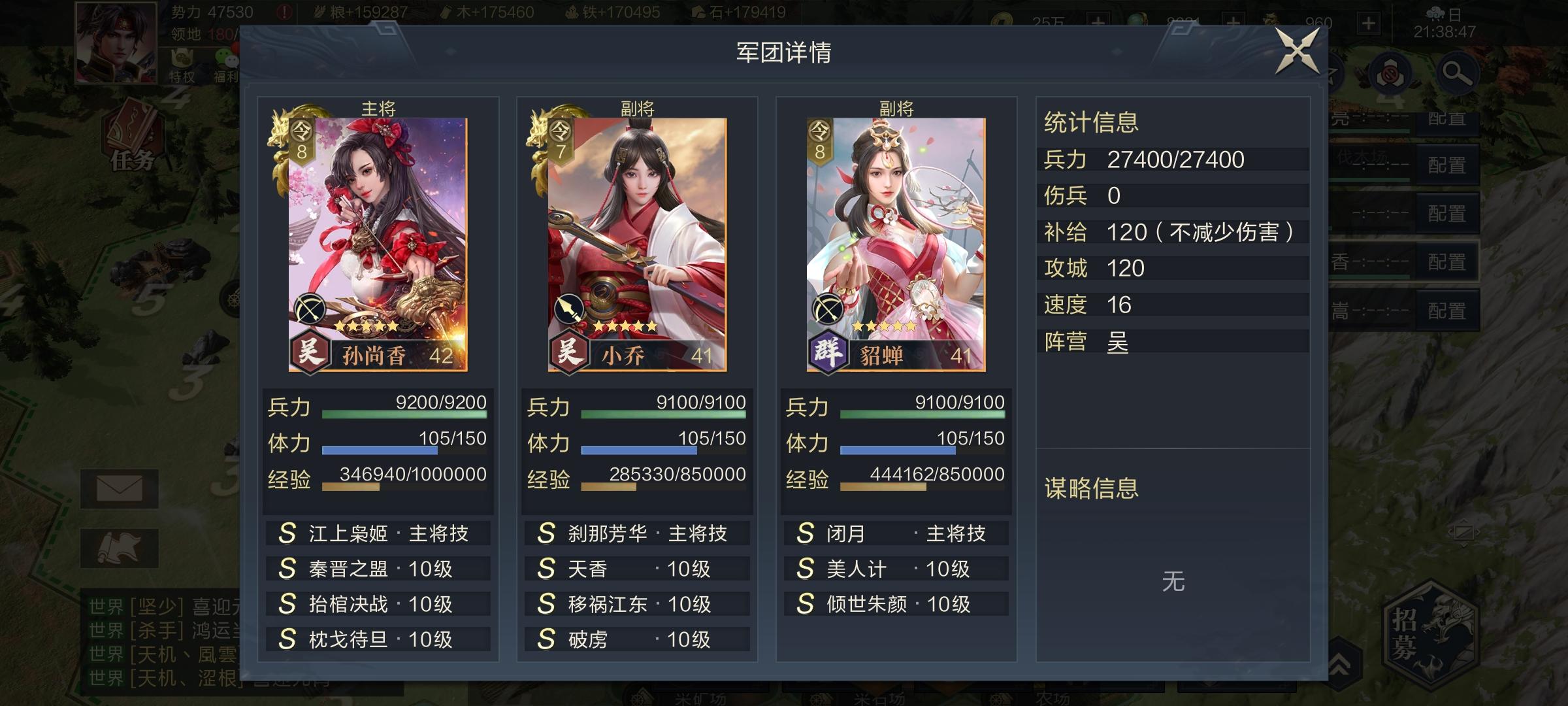Select the 貂蝉 general card
The image size is (1568, 706).
pyautogui.click(x=896, y=244)
